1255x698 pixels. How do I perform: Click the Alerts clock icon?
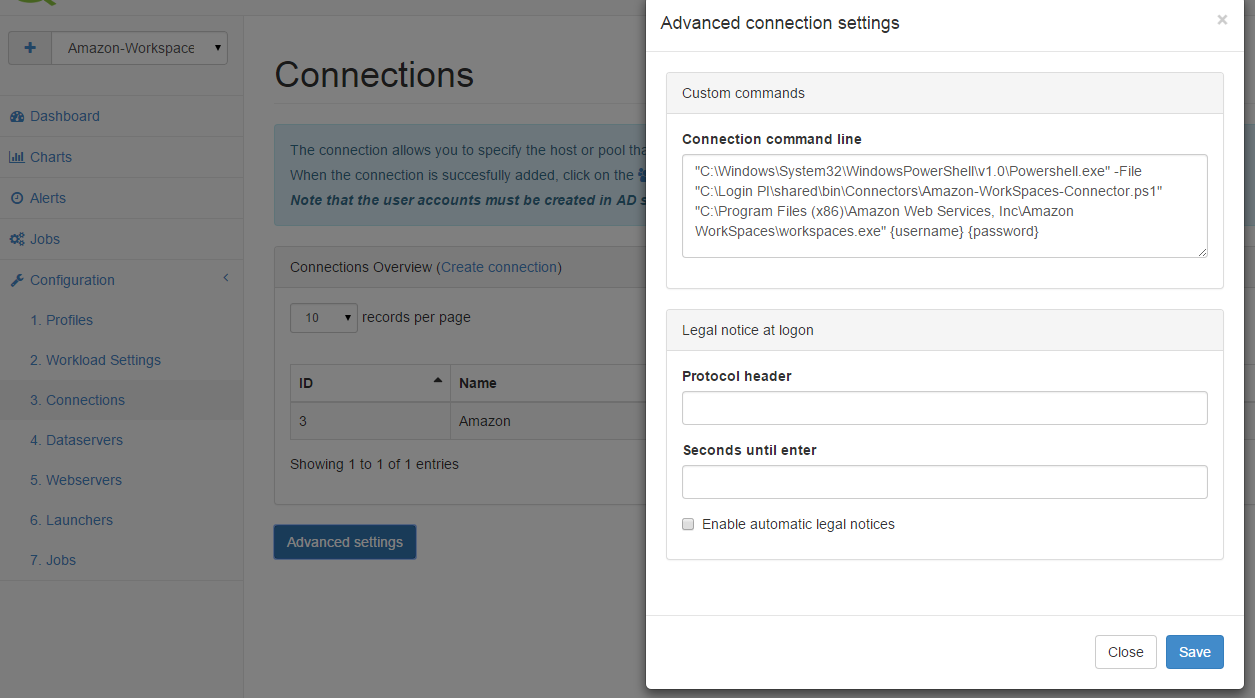click(17, 198)
